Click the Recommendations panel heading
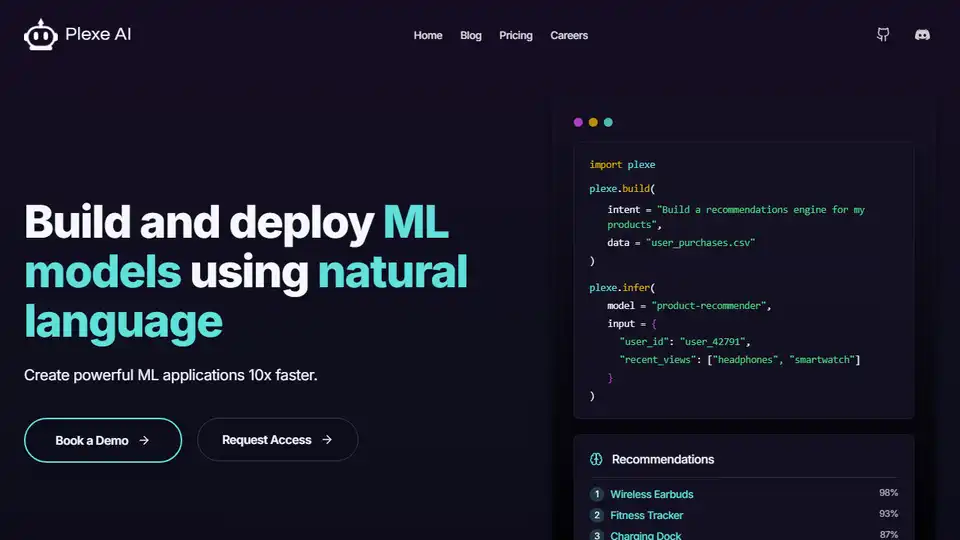 pos(662,459)
